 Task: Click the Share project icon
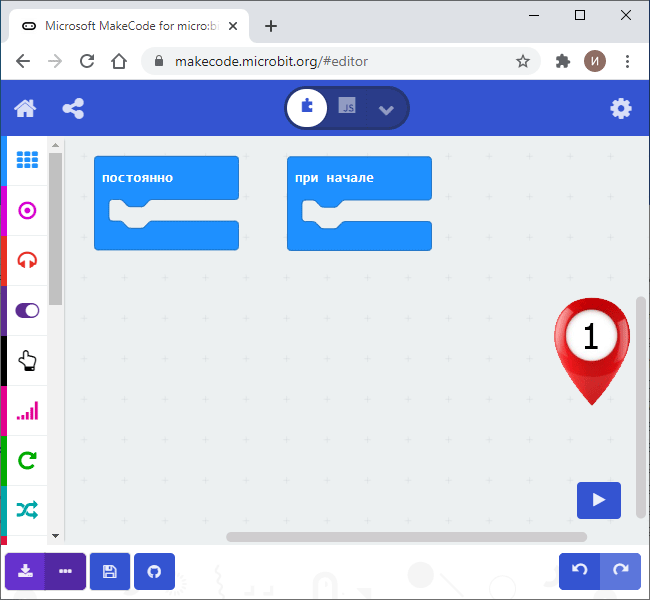73,109
